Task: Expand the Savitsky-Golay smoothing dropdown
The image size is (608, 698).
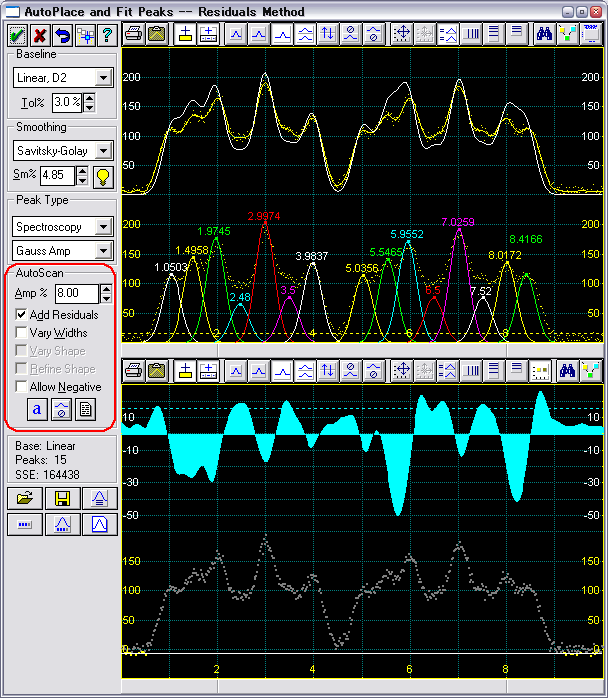Action: [104, 152]
